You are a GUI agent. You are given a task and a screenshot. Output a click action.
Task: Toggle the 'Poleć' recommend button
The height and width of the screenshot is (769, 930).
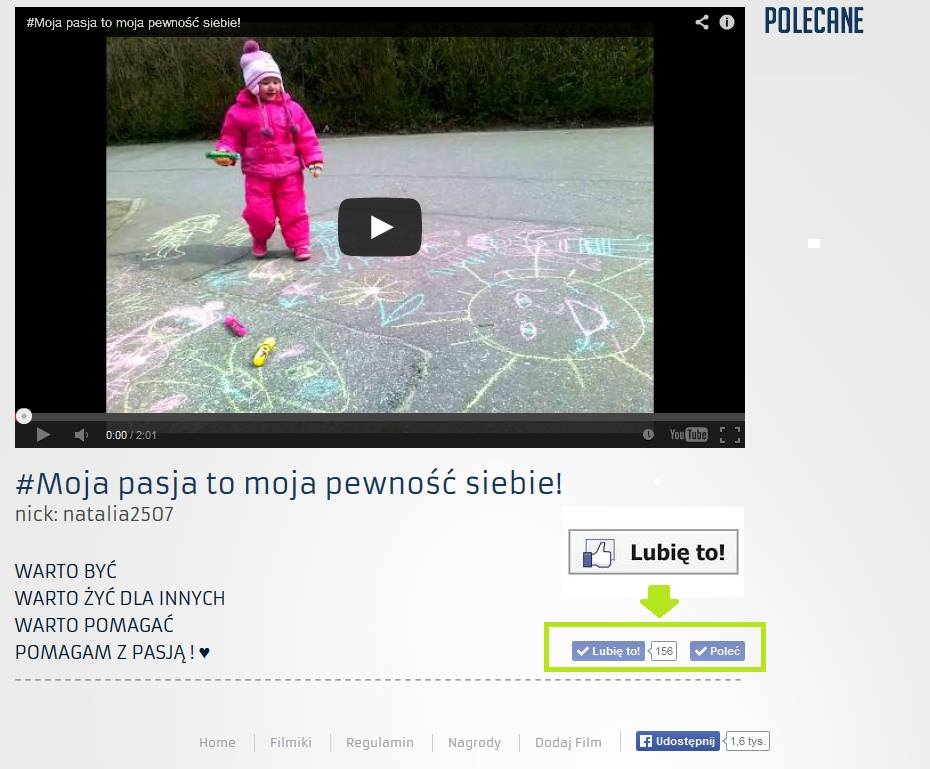717,651
